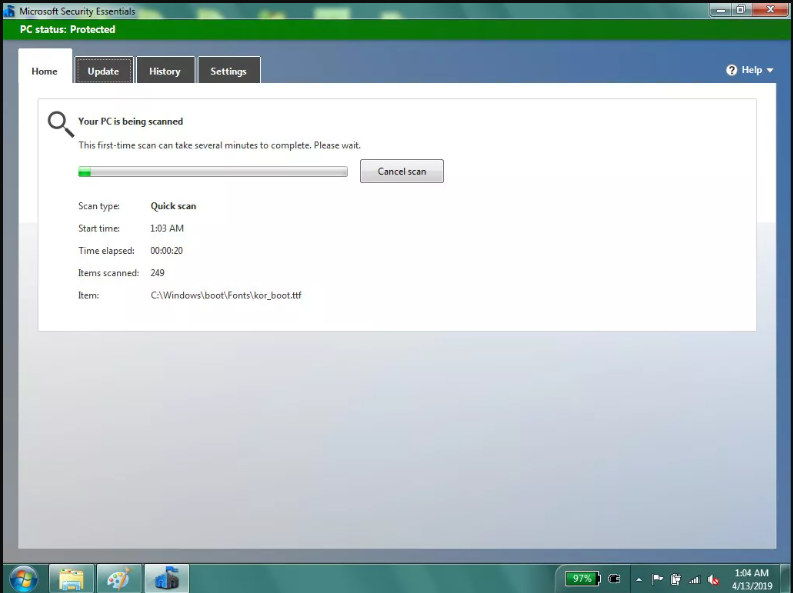This screenshot has height=593, width=793.
Task: Open Paint from the taskbar
Action: 119,579
